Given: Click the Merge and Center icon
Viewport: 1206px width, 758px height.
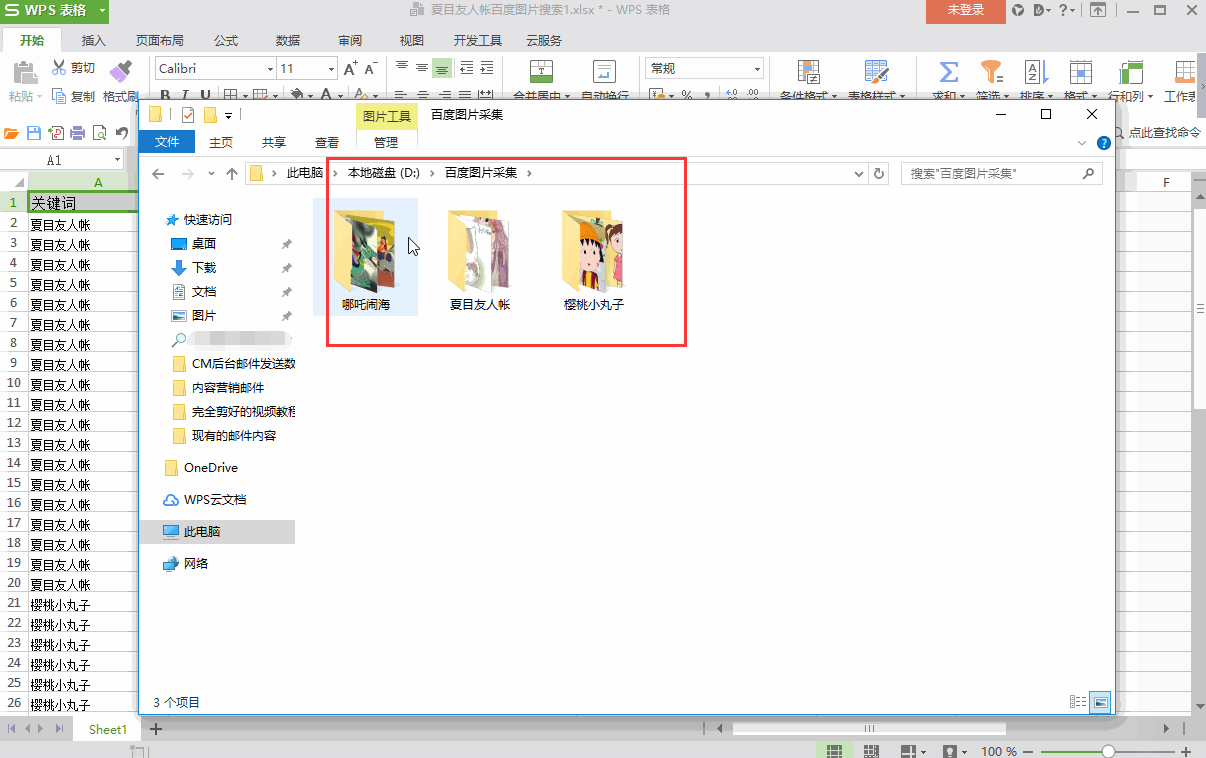Looking at the screenshot, I should [x=541, y=72].
